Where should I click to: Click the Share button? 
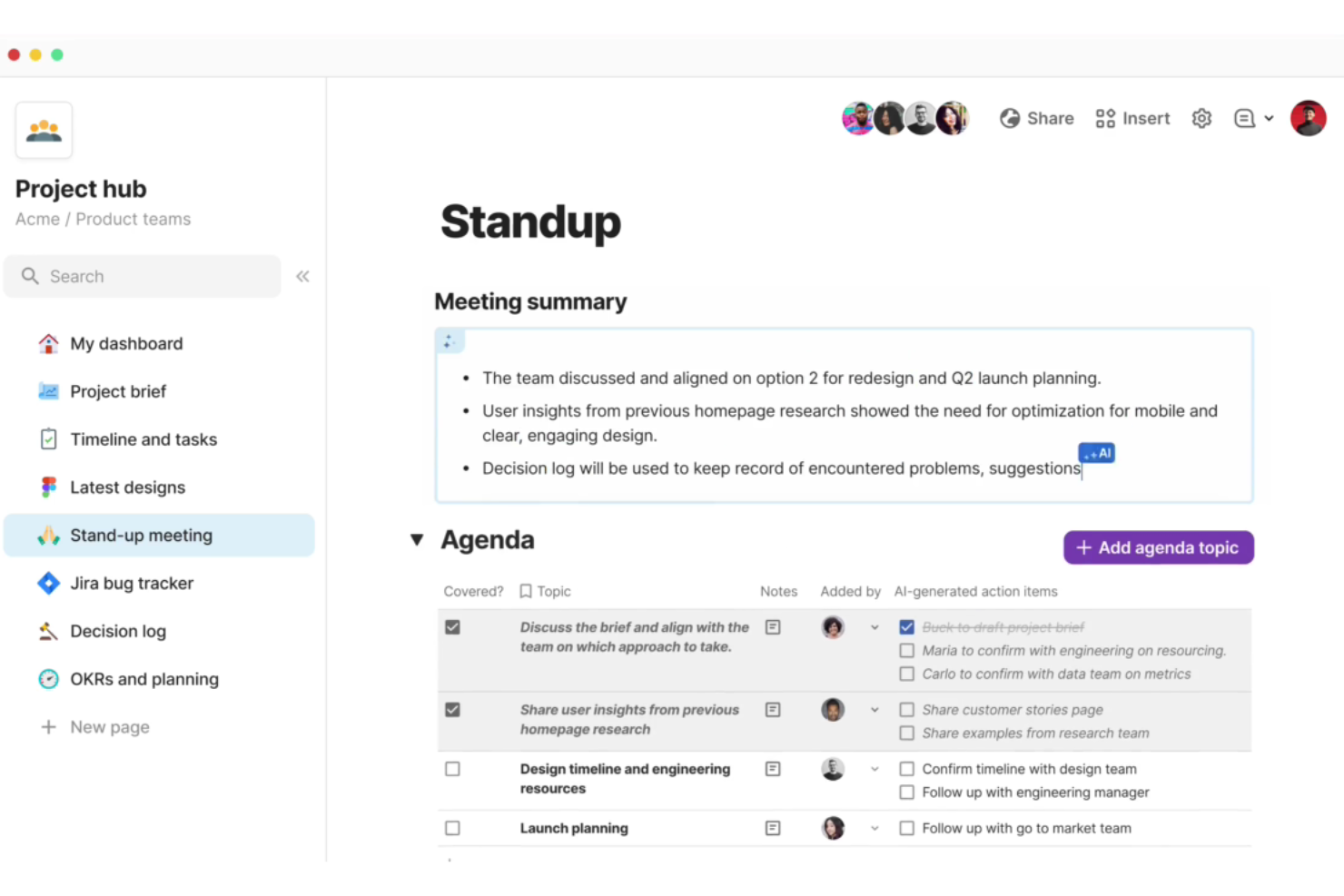click(x=1037, y=119)
